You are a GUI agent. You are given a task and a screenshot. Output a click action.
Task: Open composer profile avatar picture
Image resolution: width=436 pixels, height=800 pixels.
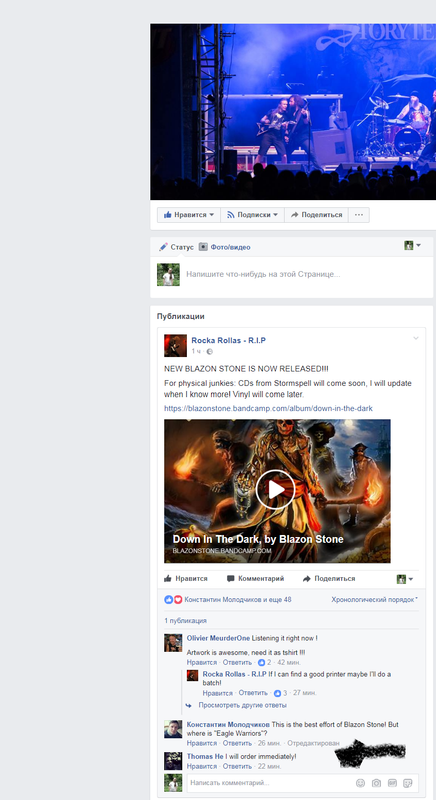point(168,274)
